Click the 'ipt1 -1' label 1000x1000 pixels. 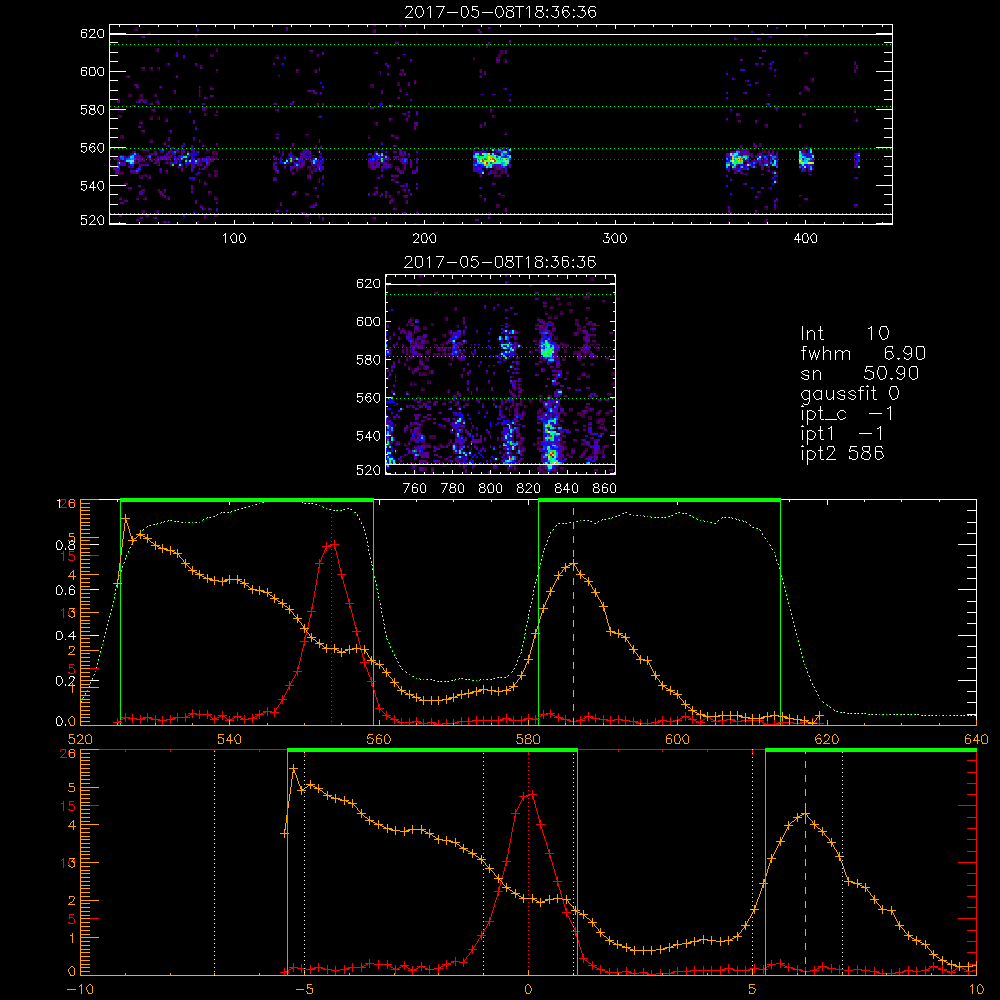tap(842, 434)
